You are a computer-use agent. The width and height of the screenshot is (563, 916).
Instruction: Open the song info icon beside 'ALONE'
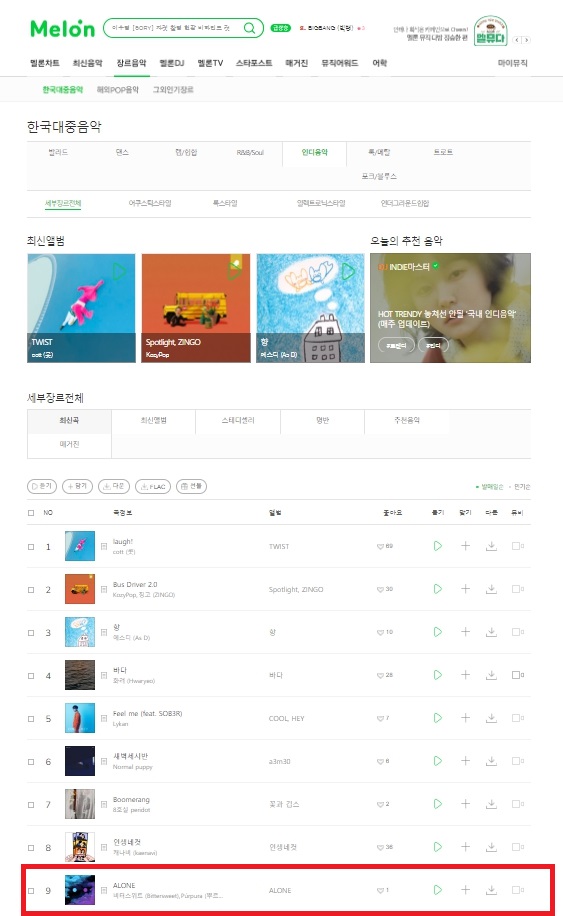(x=104, y=890)
